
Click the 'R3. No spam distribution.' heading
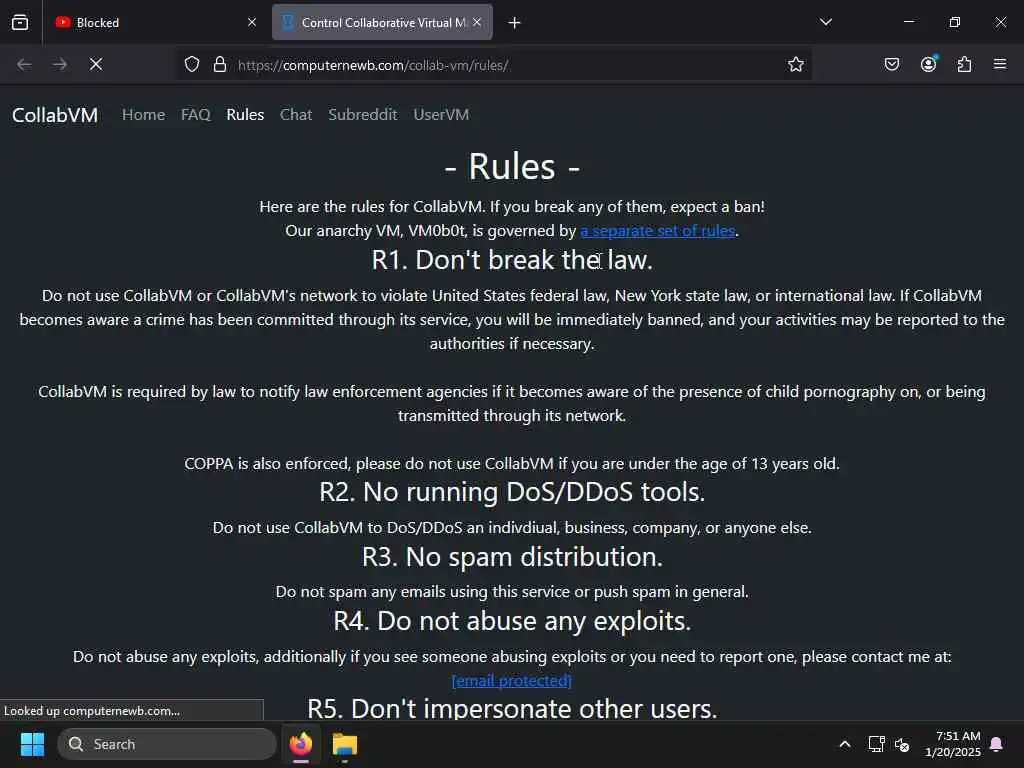(512, 557)
